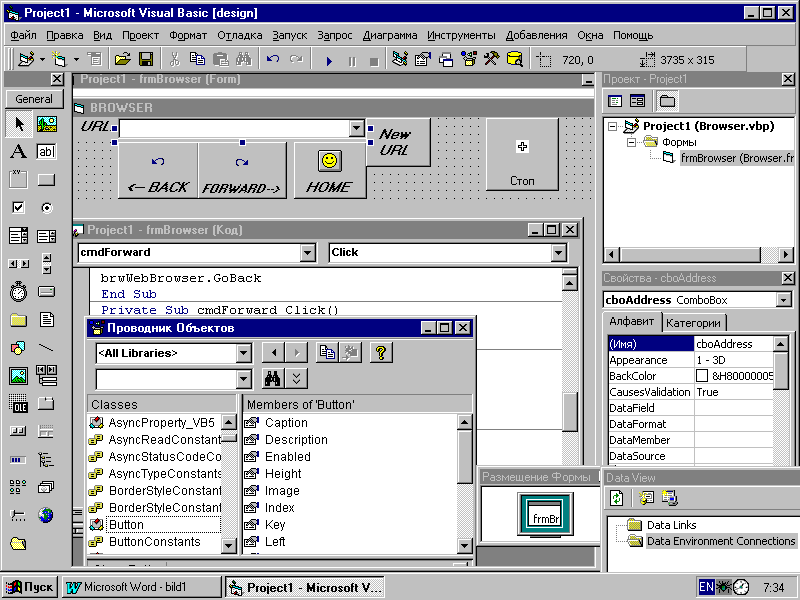Click the BackColor white color swatch
800x600 pixels.
(x=702, y=376)
